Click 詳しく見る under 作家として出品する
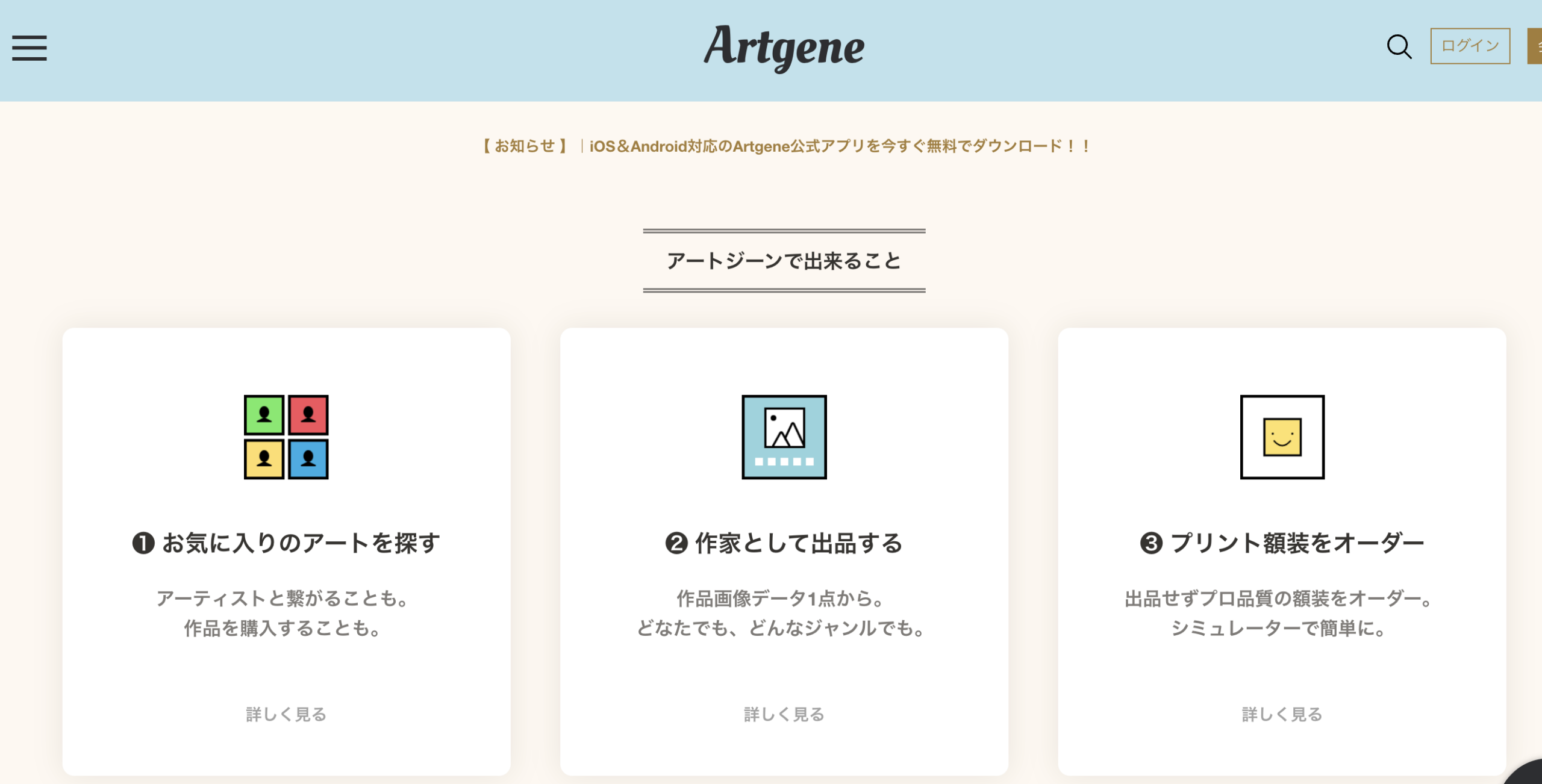 [x=784, y=714]
